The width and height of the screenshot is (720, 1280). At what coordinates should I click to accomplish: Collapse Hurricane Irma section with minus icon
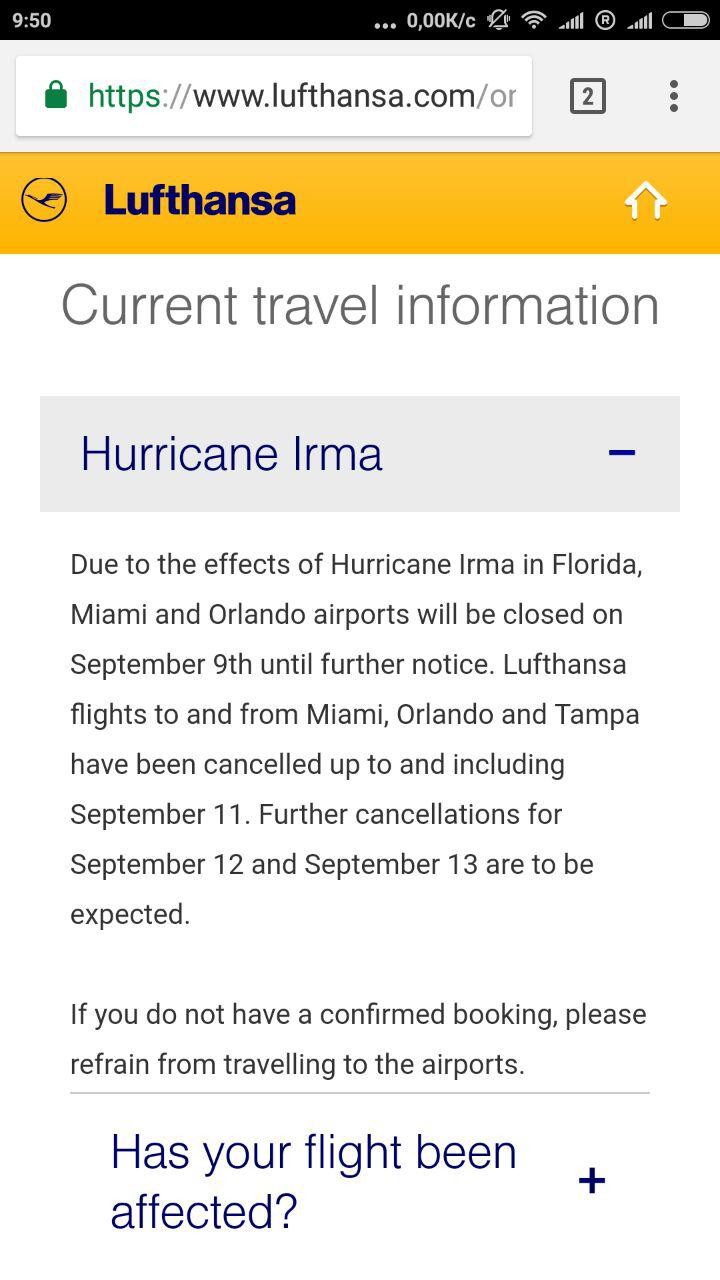(622, 453)
